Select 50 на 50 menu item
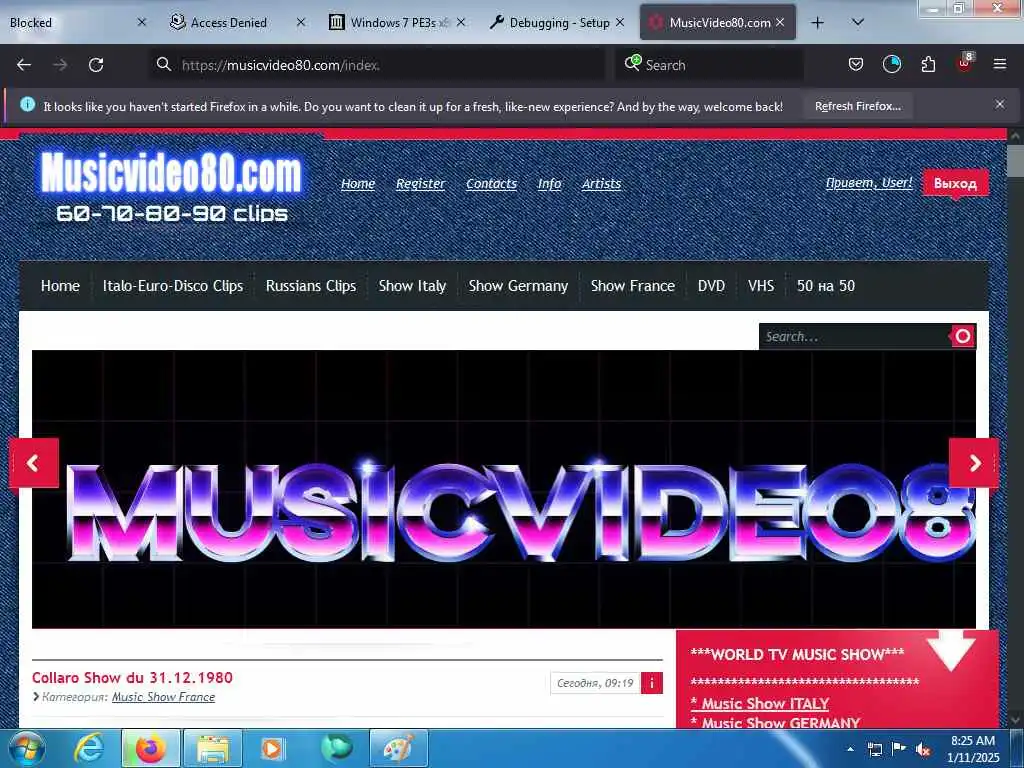The image size is (1024, 768). [825, 286]
